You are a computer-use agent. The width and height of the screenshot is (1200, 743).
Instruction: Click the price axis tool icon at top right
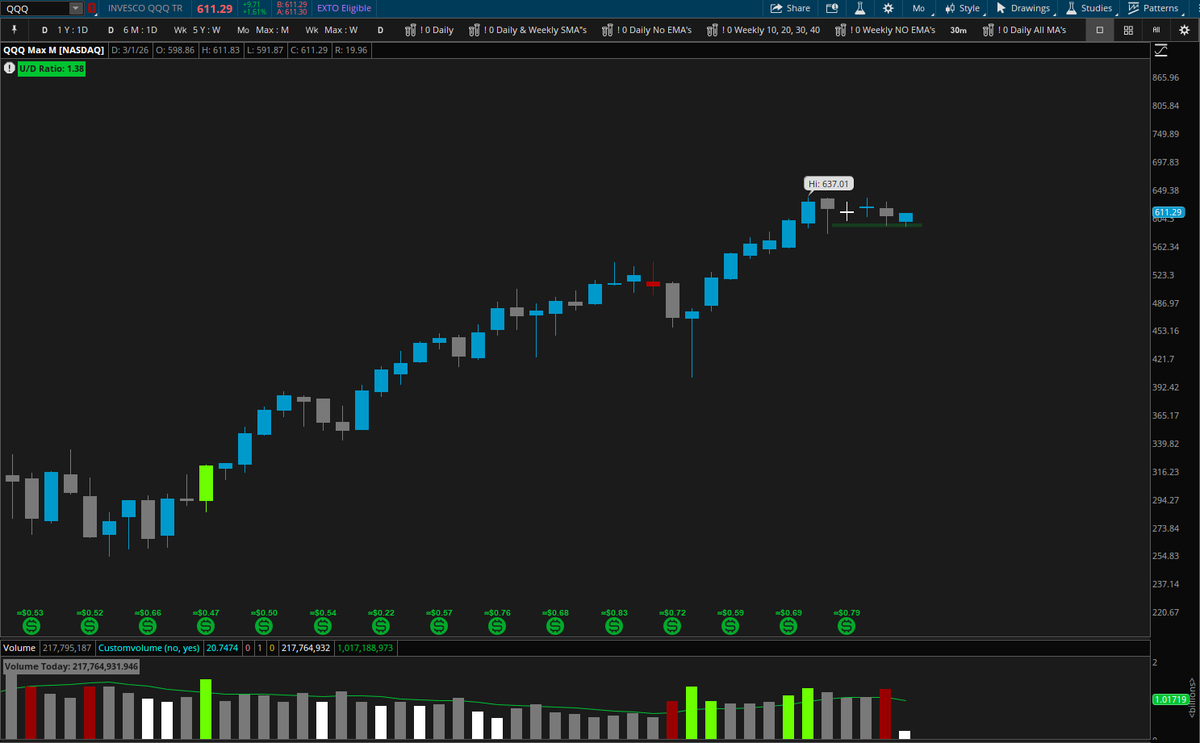pos(1160,49)
